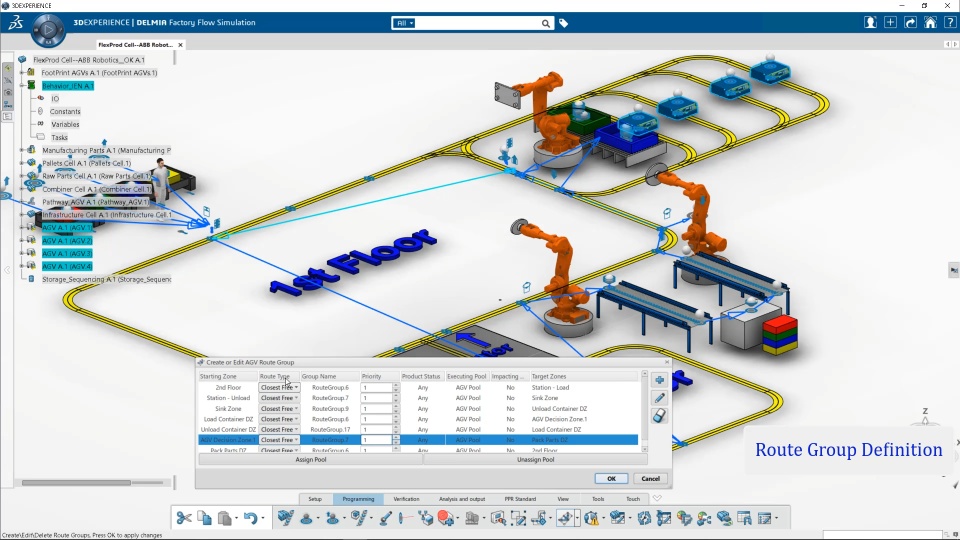Switch to the PPR Standard tab
The height and width of the screenshot is (540, 960).
520,499
